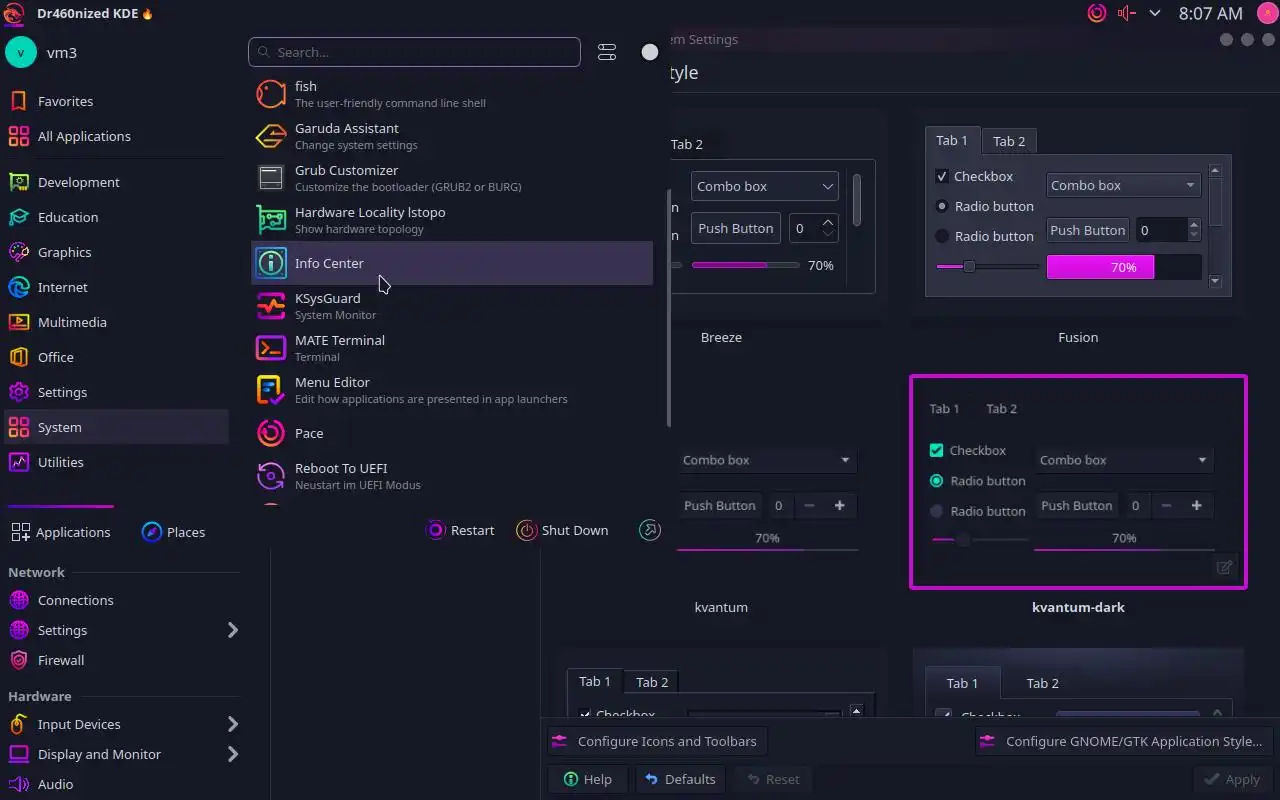Click the Defaults button

point(680,779)
